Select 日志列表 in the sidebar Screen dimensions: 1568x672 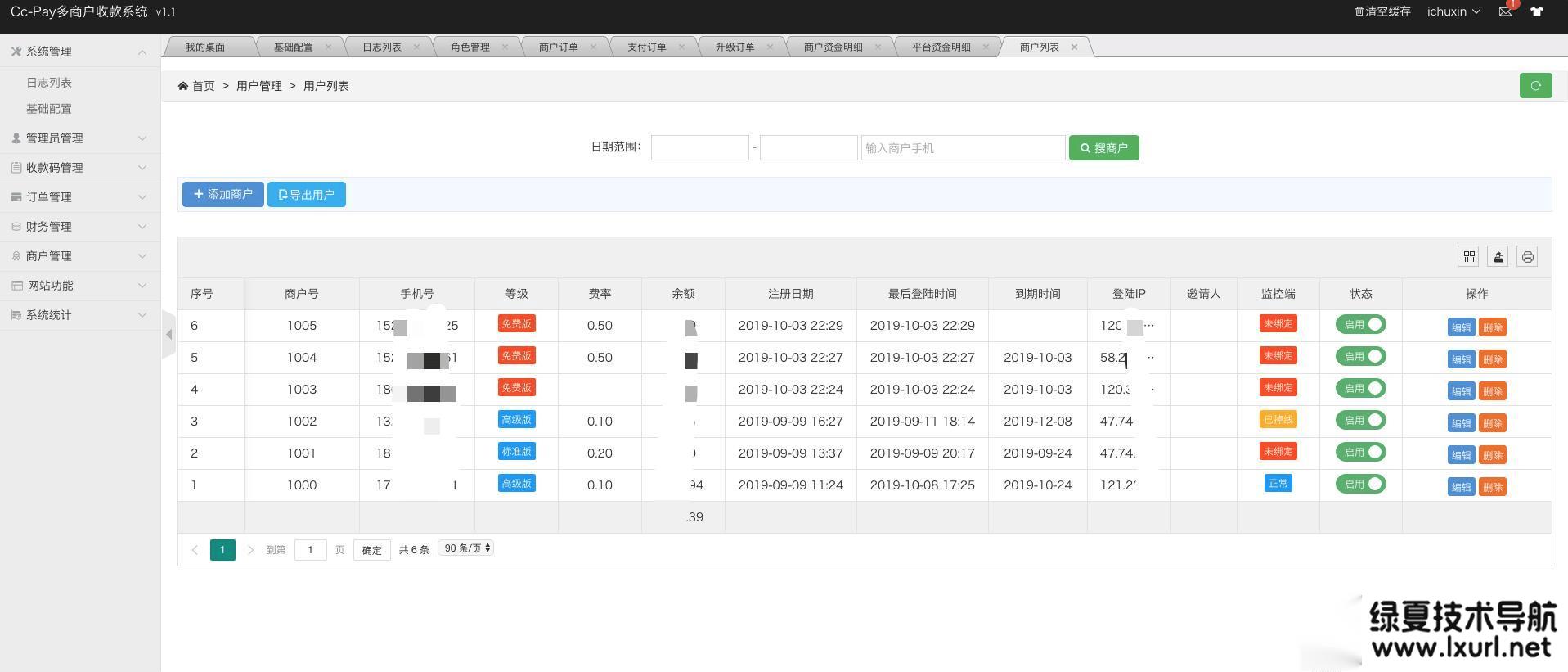pos(49,83)
